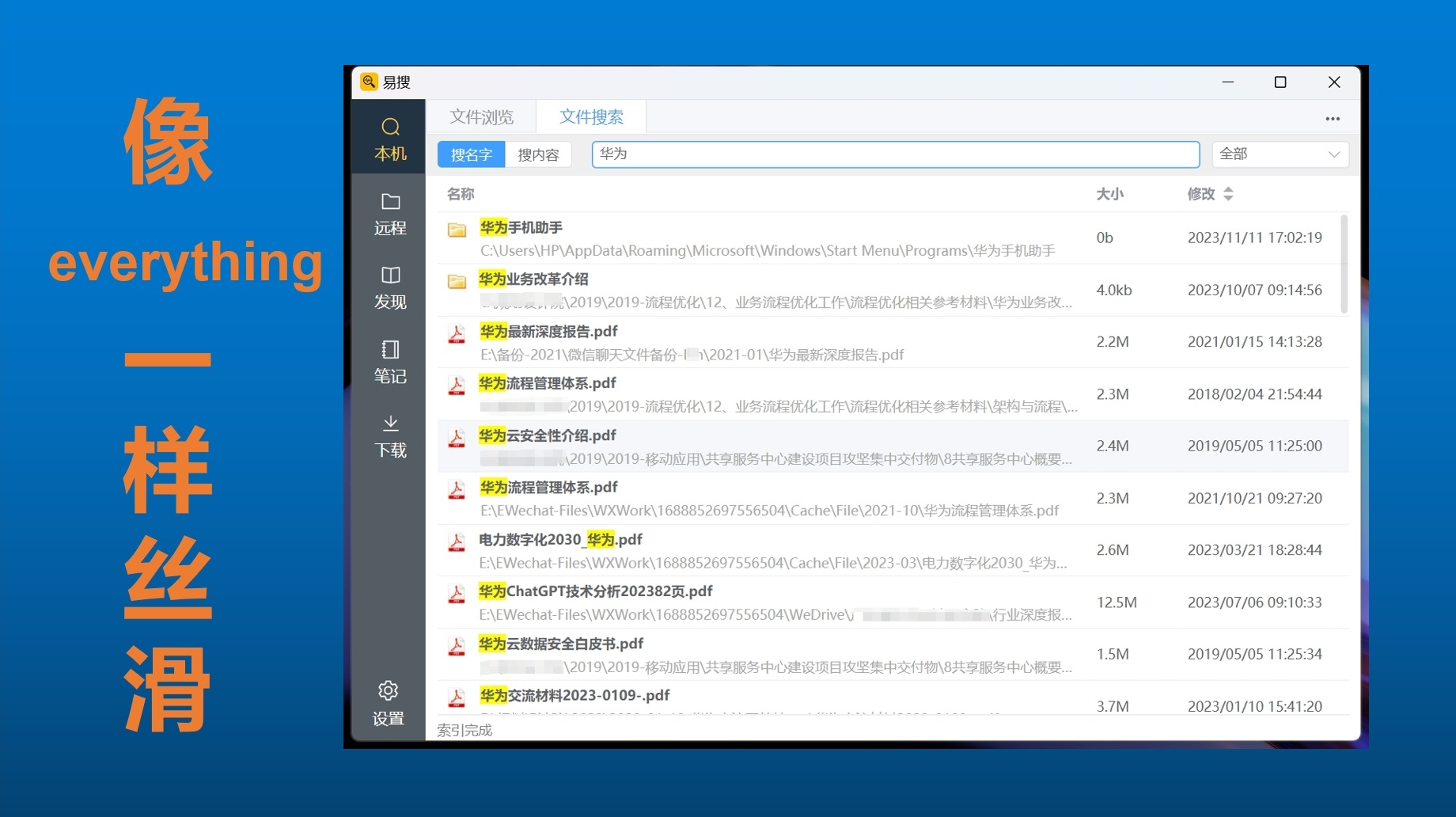
Task: Click PDF icon of 华为云数据安全白皮书.pdf
Action: tap(457, 646)
